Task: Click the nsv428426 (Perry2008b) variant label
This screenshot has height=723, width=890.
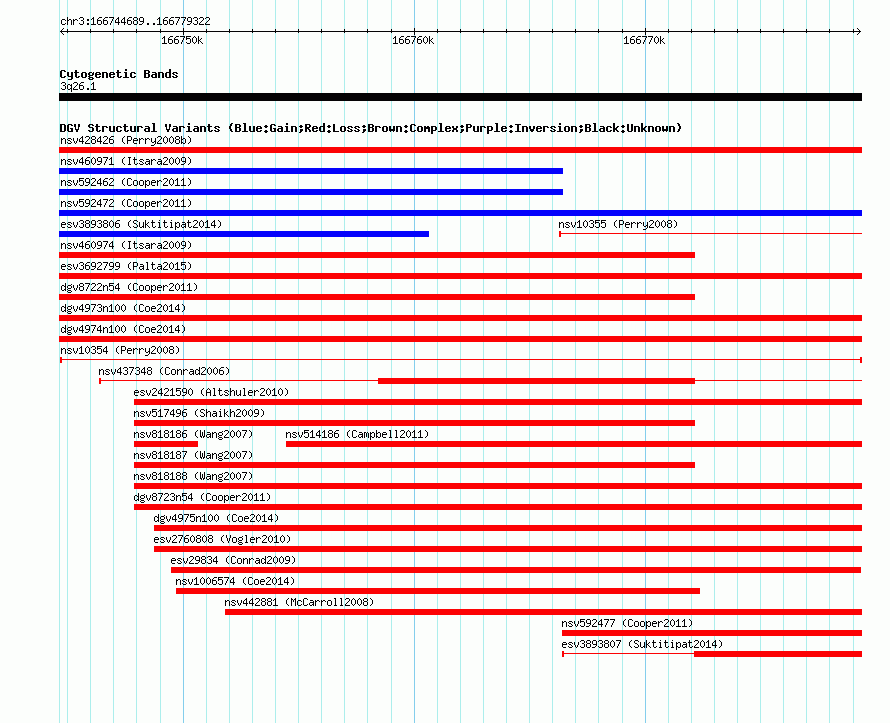Action: 126,140
